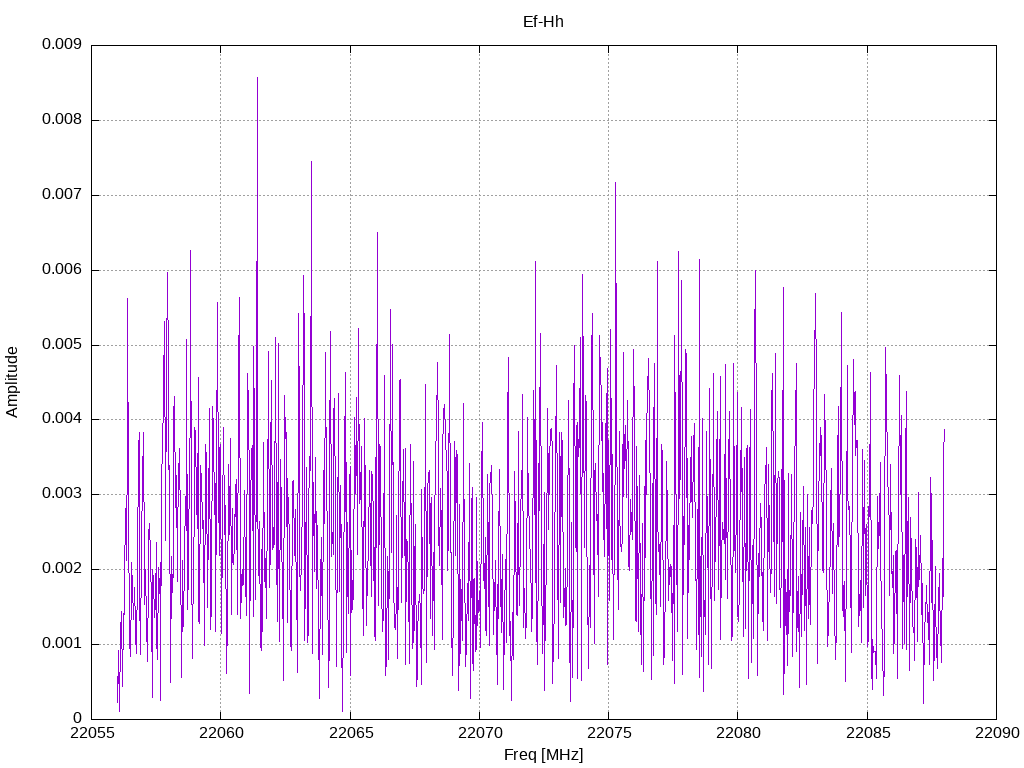Screen dimensions: 1024x768
Task: Click the 22080 x-axis tick label
Action: (738, 733)
